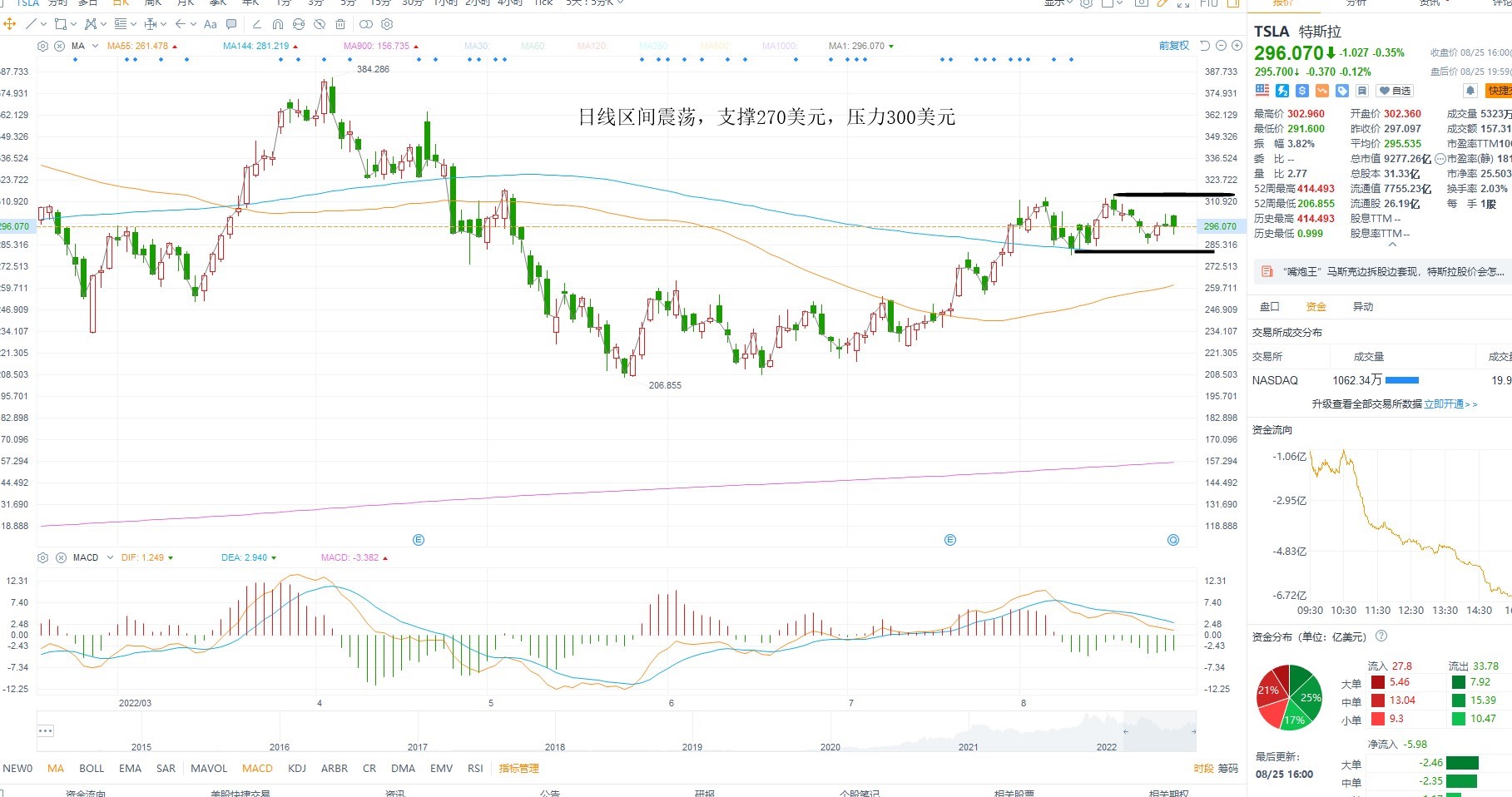This screenshot has height=797, width=1512.
Task: Switch to the 资金 tab
Action: click(1316, 307)
